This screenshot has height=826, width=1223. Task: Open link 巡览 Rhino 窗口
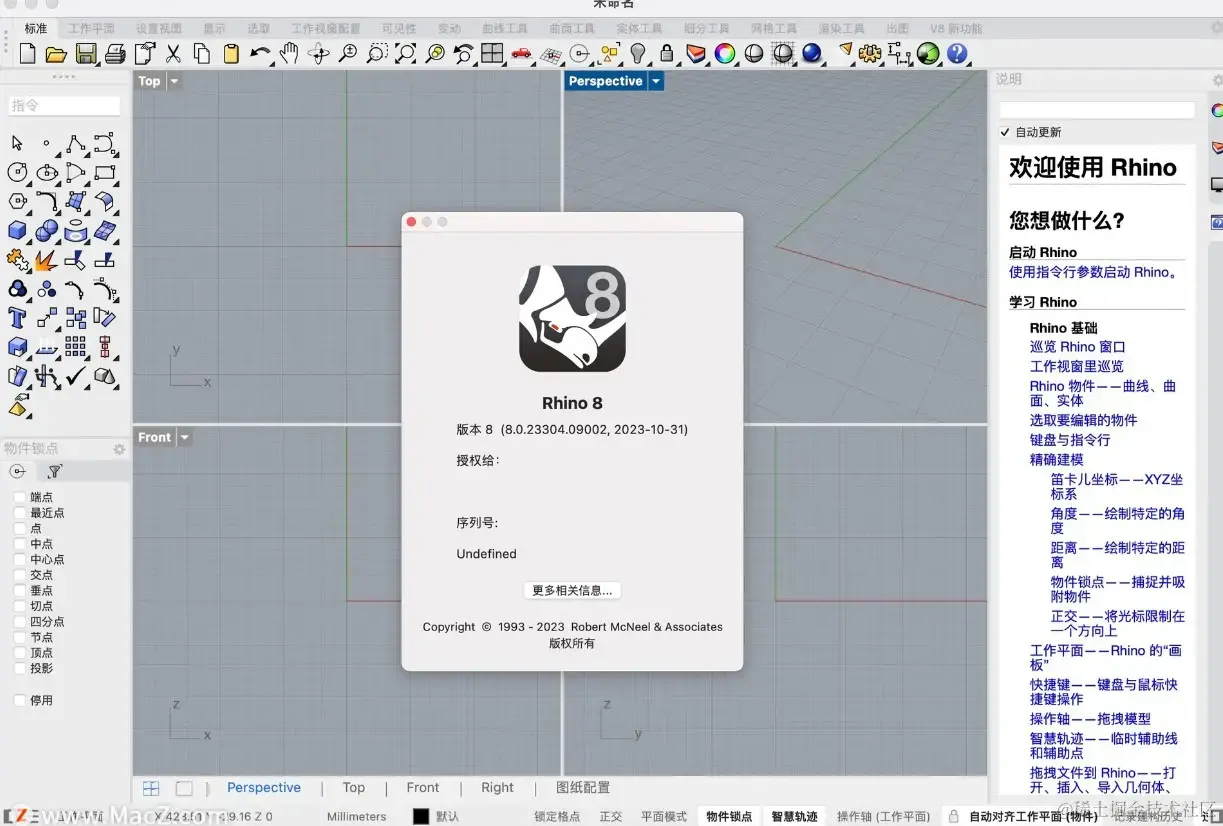(1078, 346)
